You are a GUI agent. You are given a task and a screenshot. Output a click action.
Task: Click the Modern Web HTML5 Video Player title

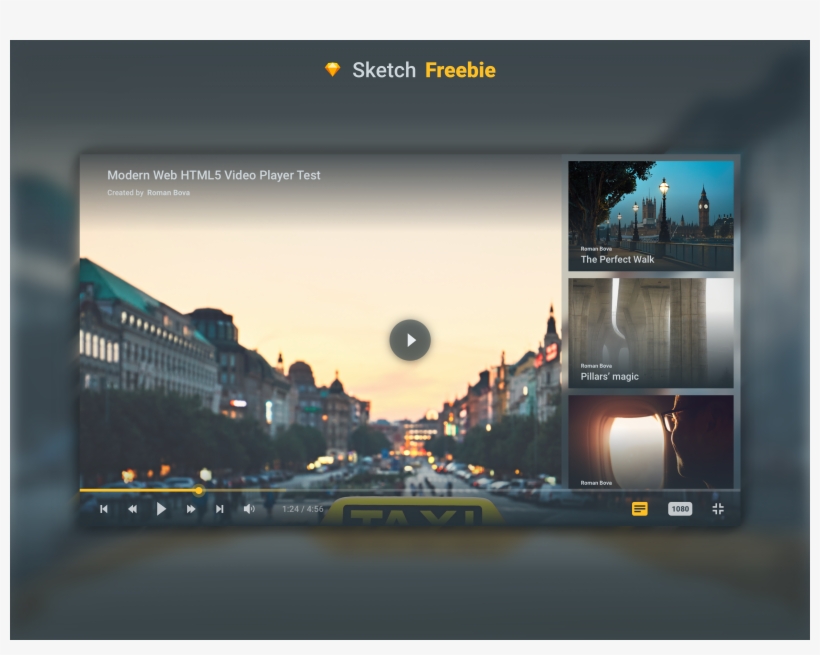point(214,175)
